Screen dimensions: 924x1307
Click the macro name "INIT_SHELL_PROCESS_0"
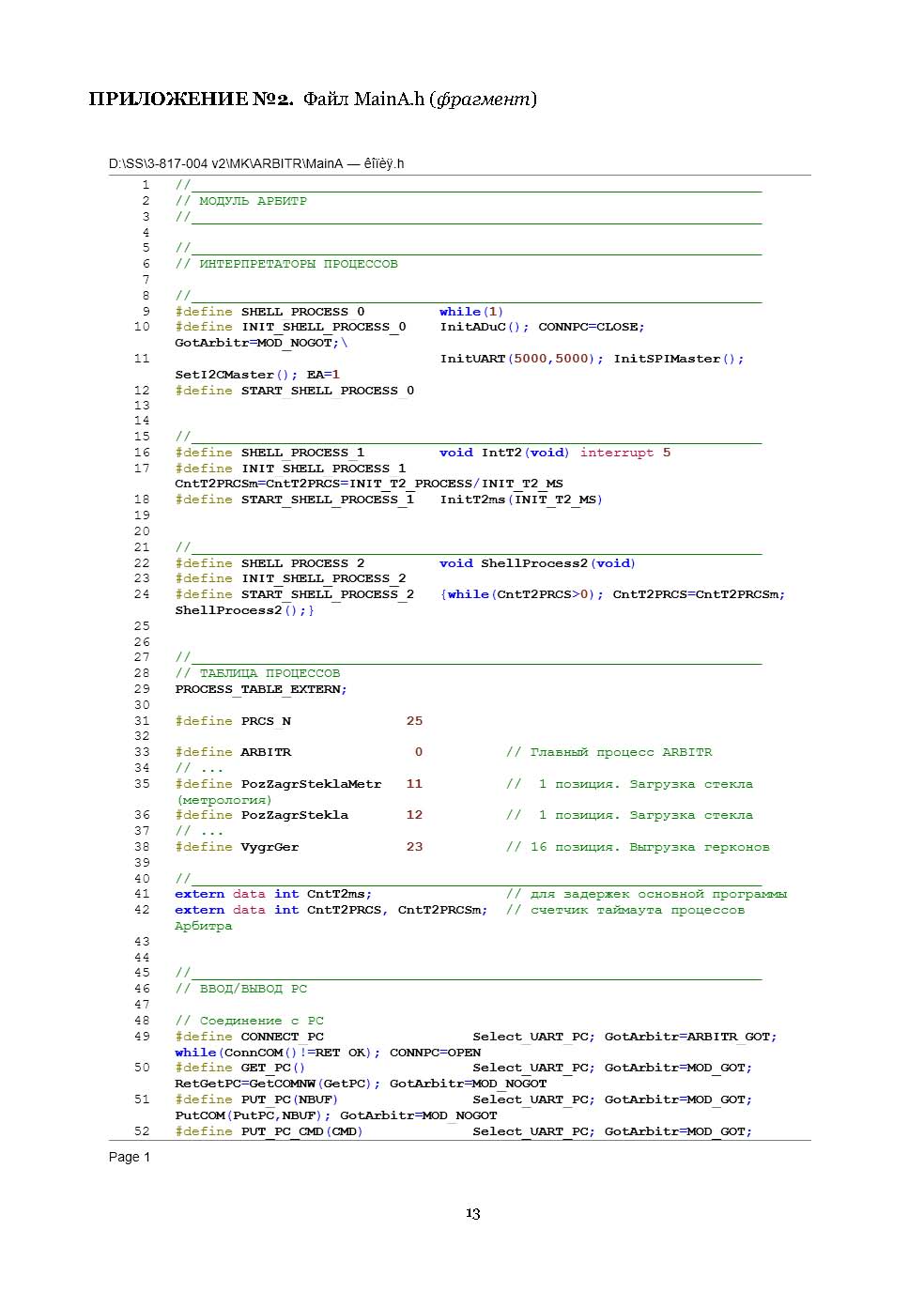(324, 327)
